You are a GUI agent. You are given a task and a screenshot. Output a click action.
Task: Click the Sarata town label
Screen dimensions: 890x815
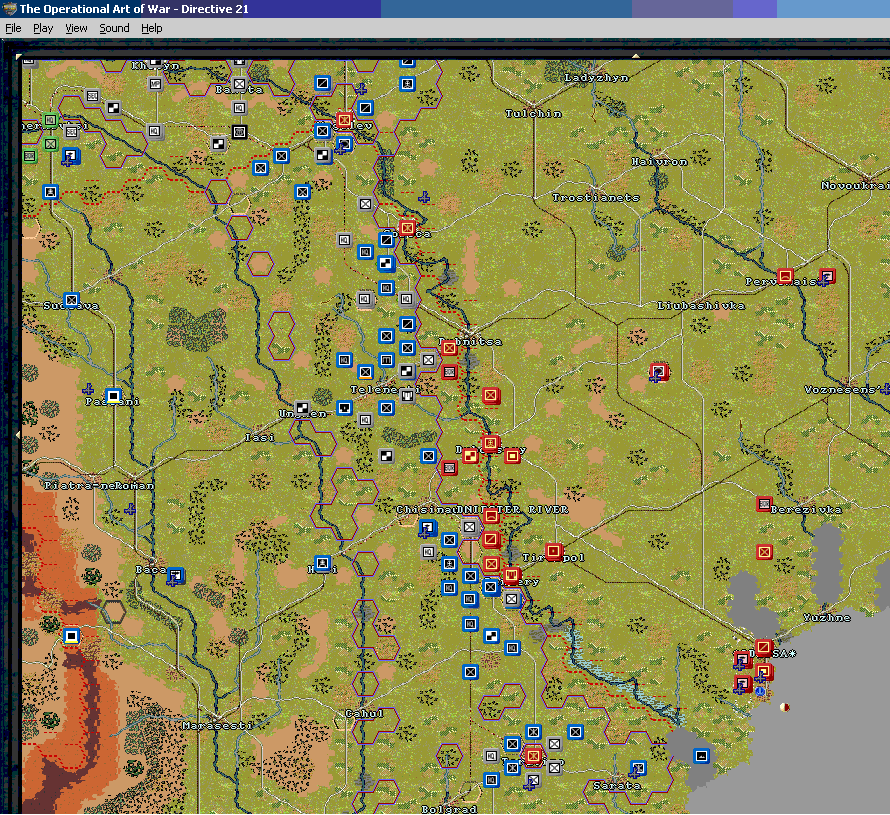(617, 785)
